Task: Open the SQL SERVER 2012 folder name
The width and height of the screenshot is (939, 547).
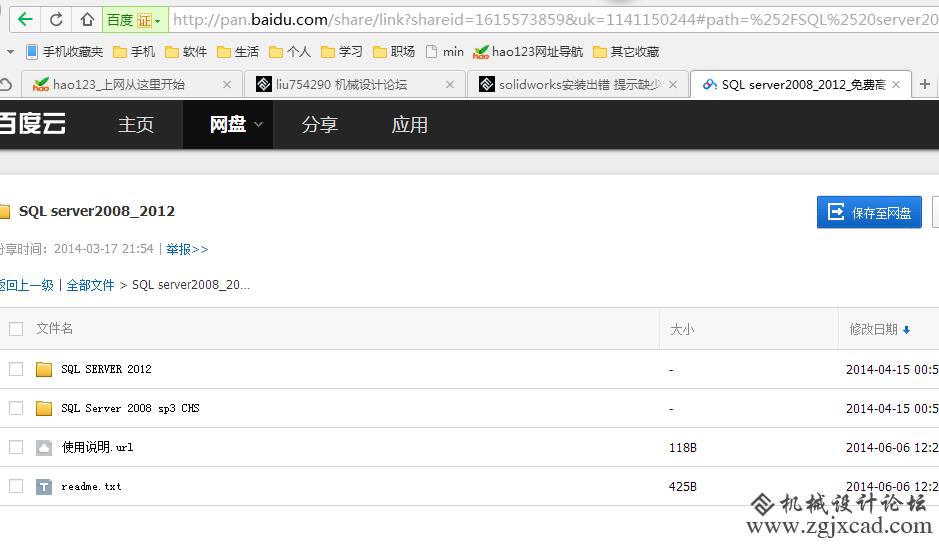Action: click(107, 369)
